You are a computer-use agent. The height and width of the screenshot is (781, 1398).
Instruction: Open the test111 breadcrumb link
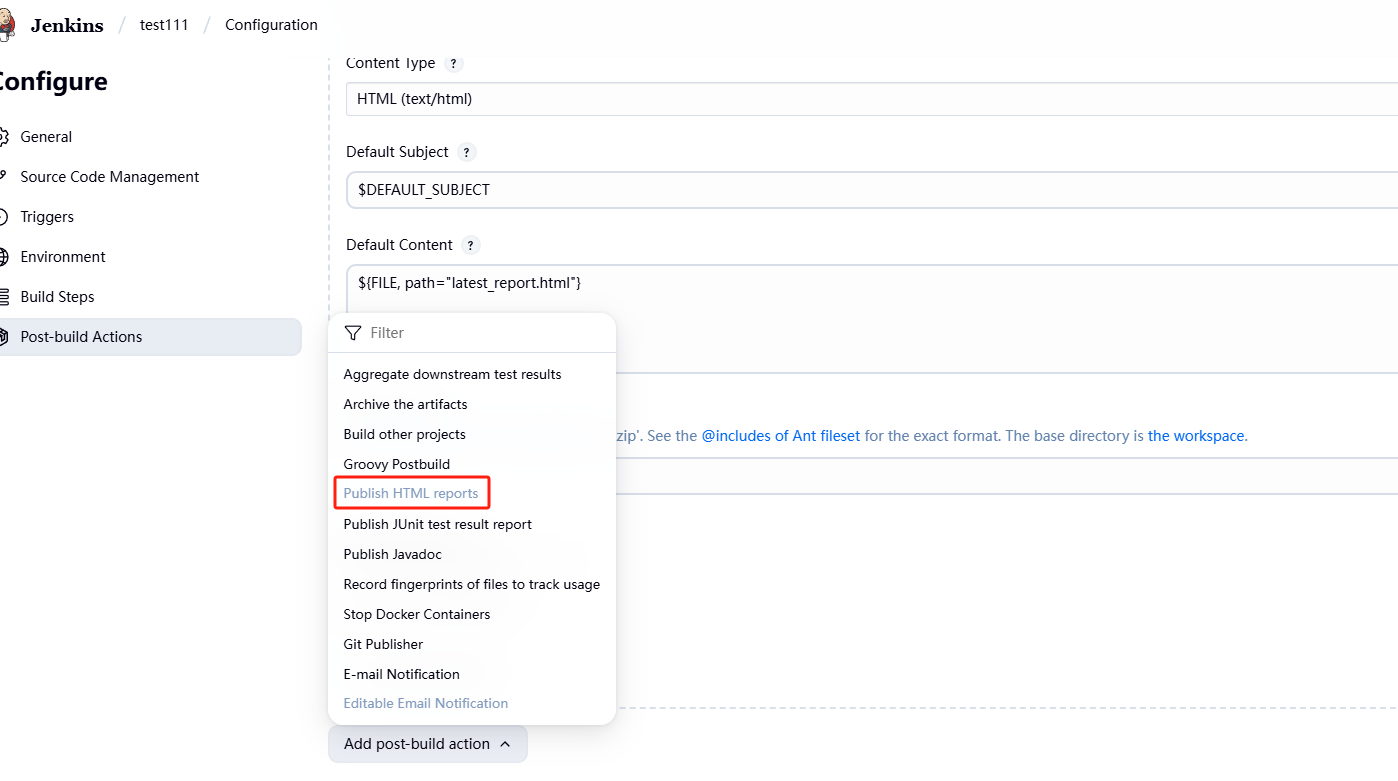click(164, 25)
